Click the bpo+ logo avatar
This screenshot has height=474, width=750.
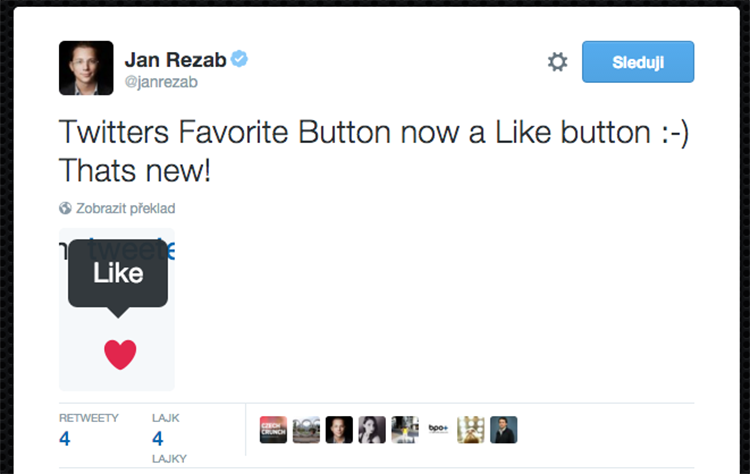[438, 430]
